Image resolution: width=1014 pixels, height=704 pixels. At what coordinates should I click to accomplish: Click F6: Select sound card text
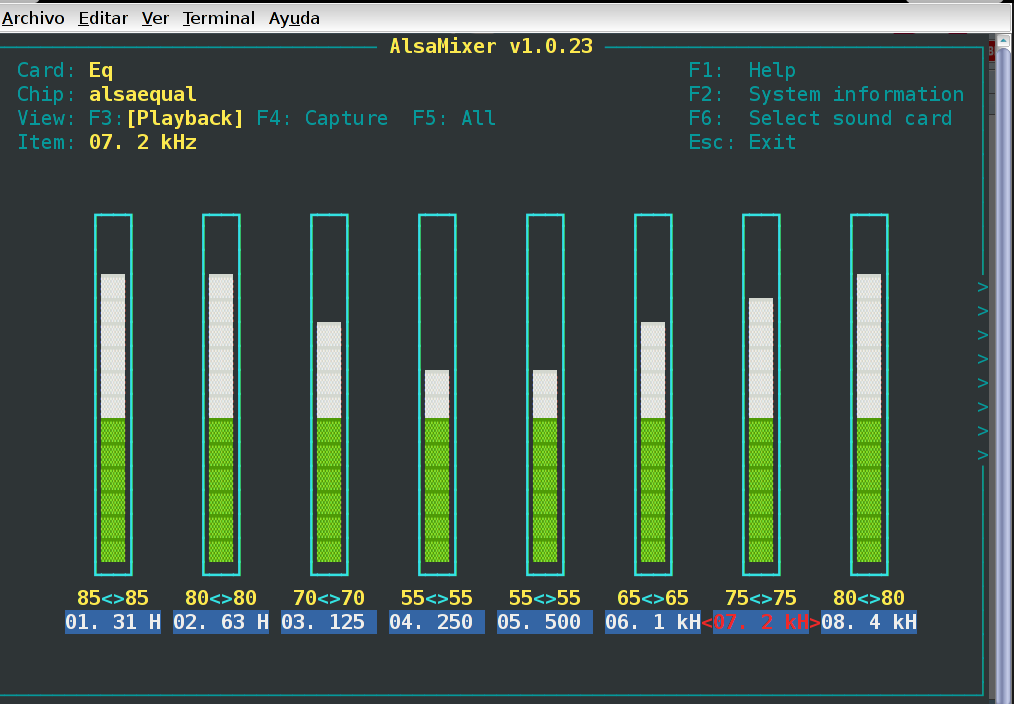tap(820, 118)
